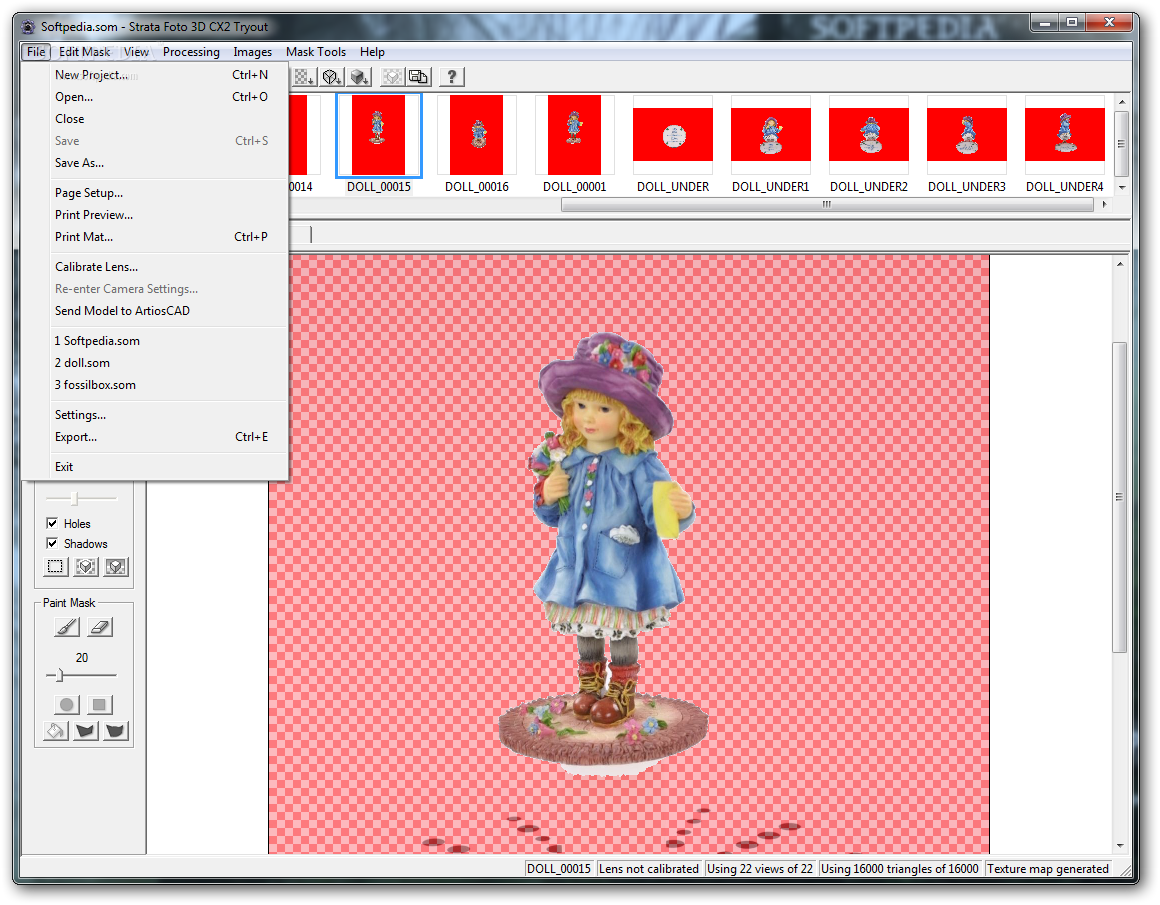
Task: Toggle the Shadows checkbox
Action: click(x=52, y=543)
